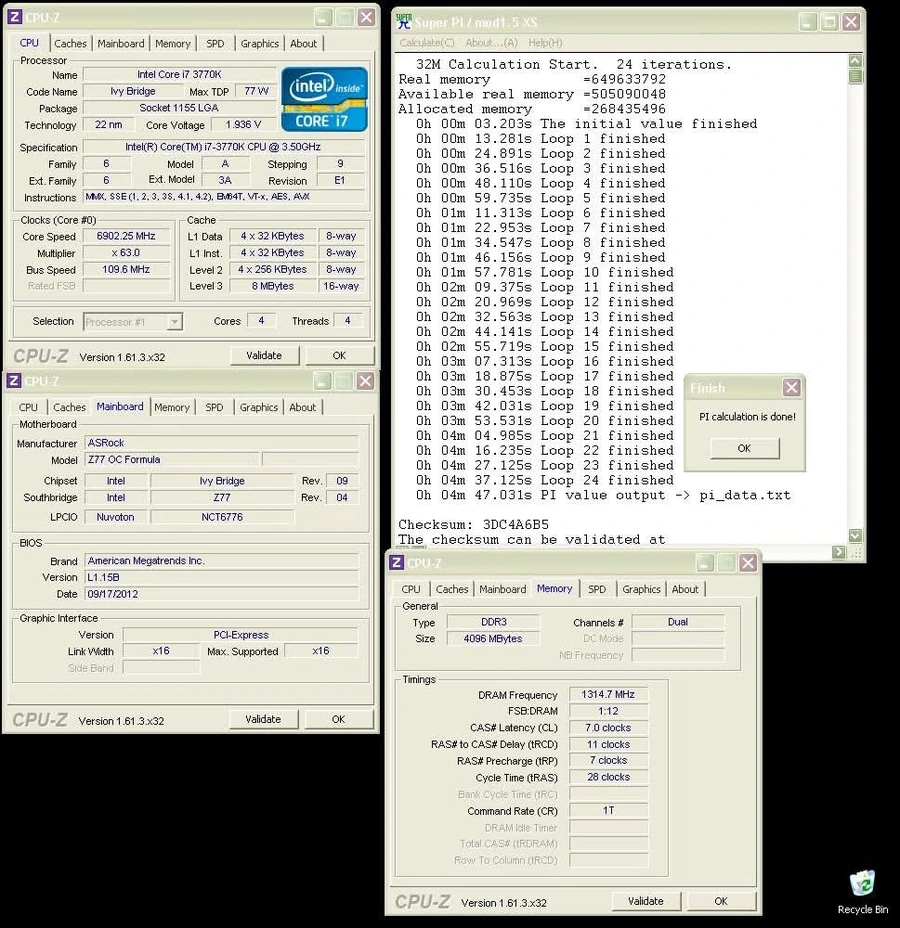
Task: Open Graphics tab in top CPU-Z window
Action: pos(260,43)
